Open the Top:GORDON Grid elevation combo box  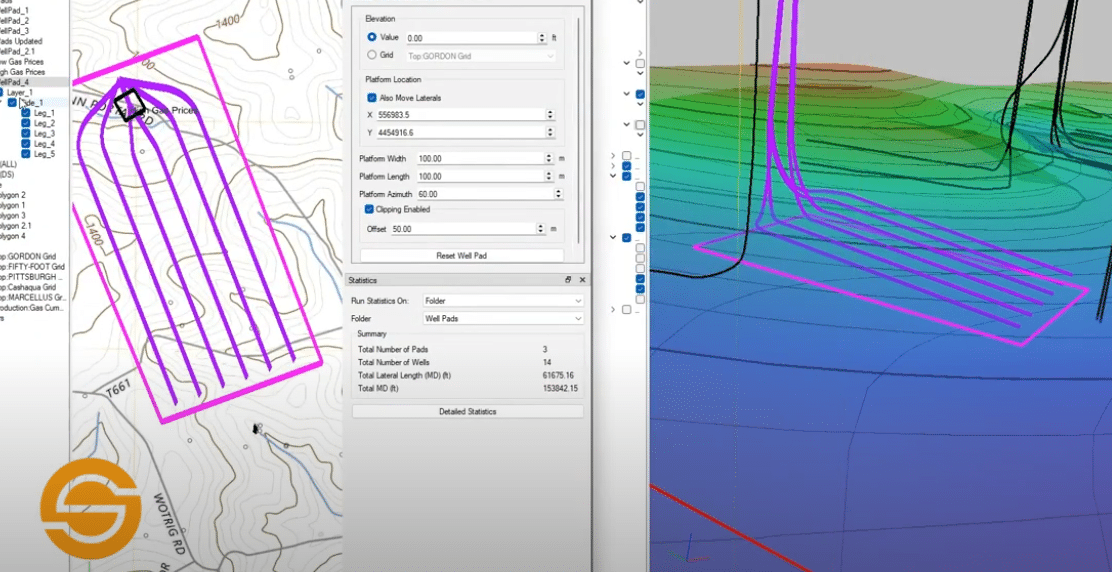[x=481, y=55]
